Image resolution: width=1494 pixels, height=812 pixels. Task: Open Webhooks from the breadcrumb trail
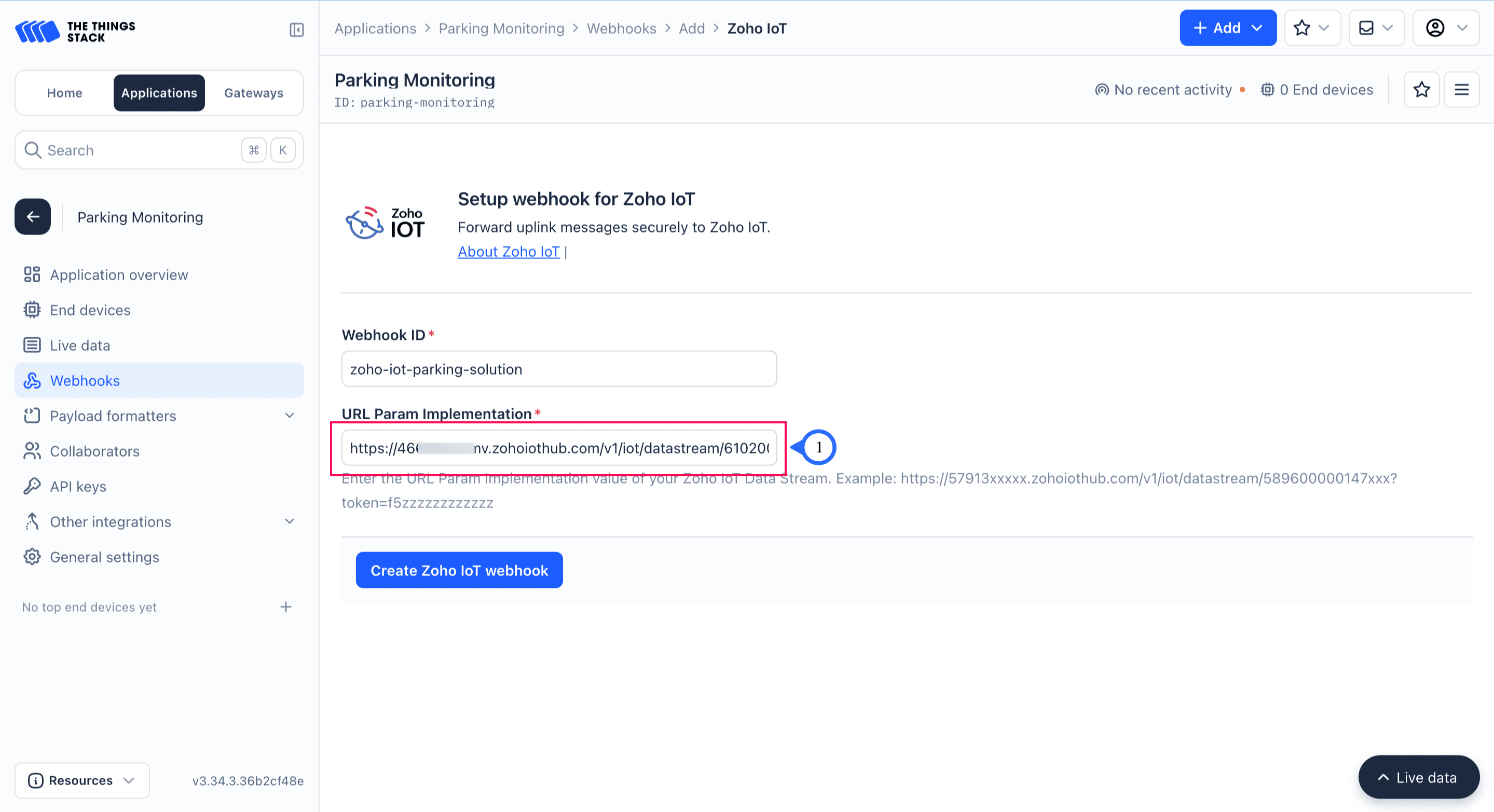[x=621, y=28]
